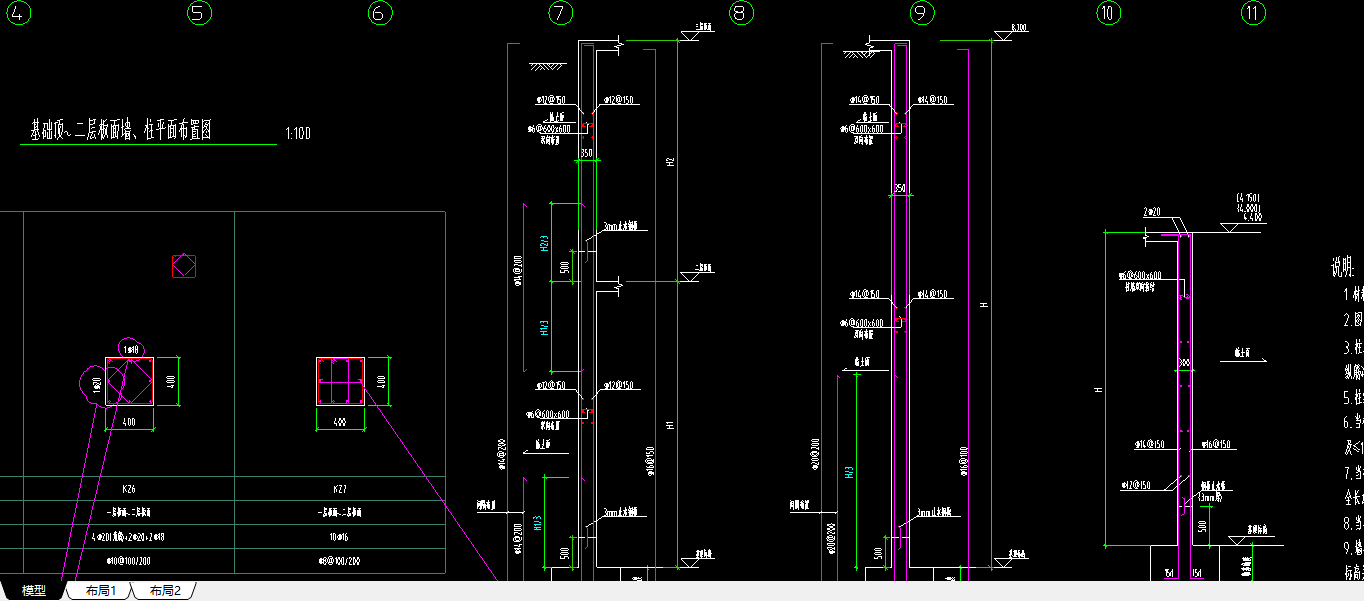The image size is (1364, 601).
Task: Select the cyan H1/3 label in the axis 9 section
Action: (849, 473)
